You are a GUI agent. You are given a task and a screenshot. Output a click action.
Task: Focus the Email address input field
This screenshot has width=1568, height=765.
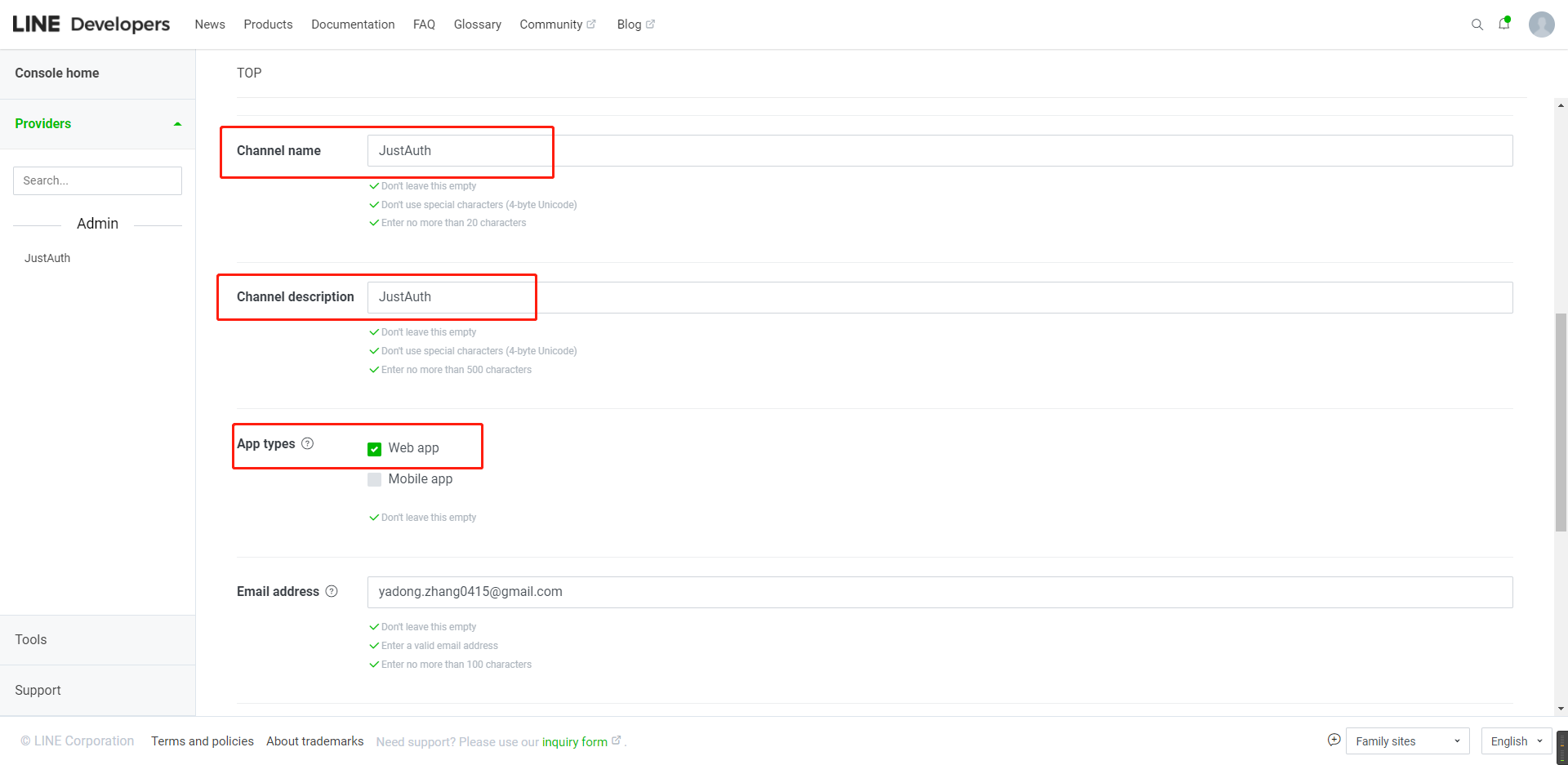940,592
